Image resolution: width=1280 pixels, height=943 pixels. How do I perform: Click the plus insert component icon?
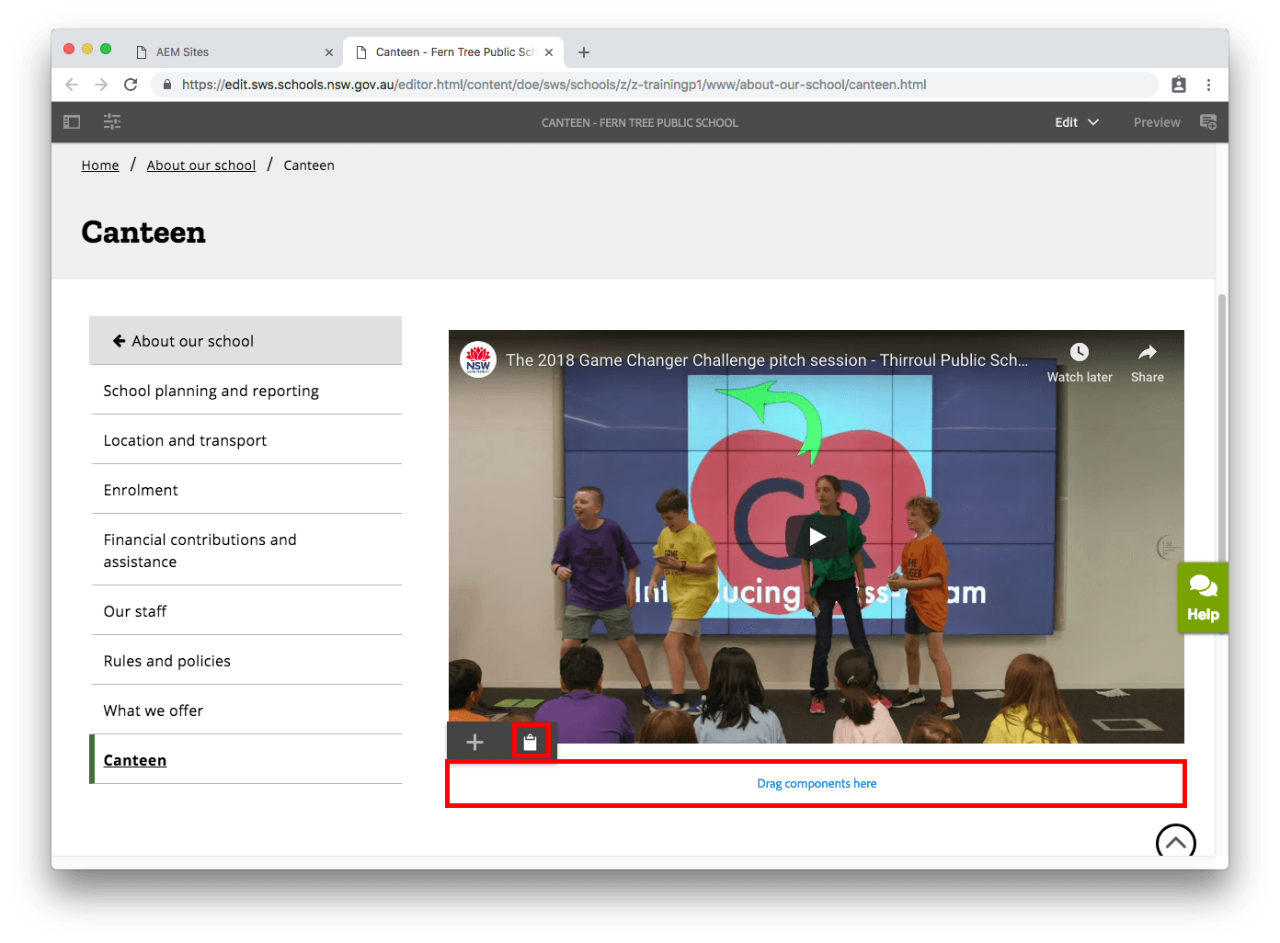(475, 742)
